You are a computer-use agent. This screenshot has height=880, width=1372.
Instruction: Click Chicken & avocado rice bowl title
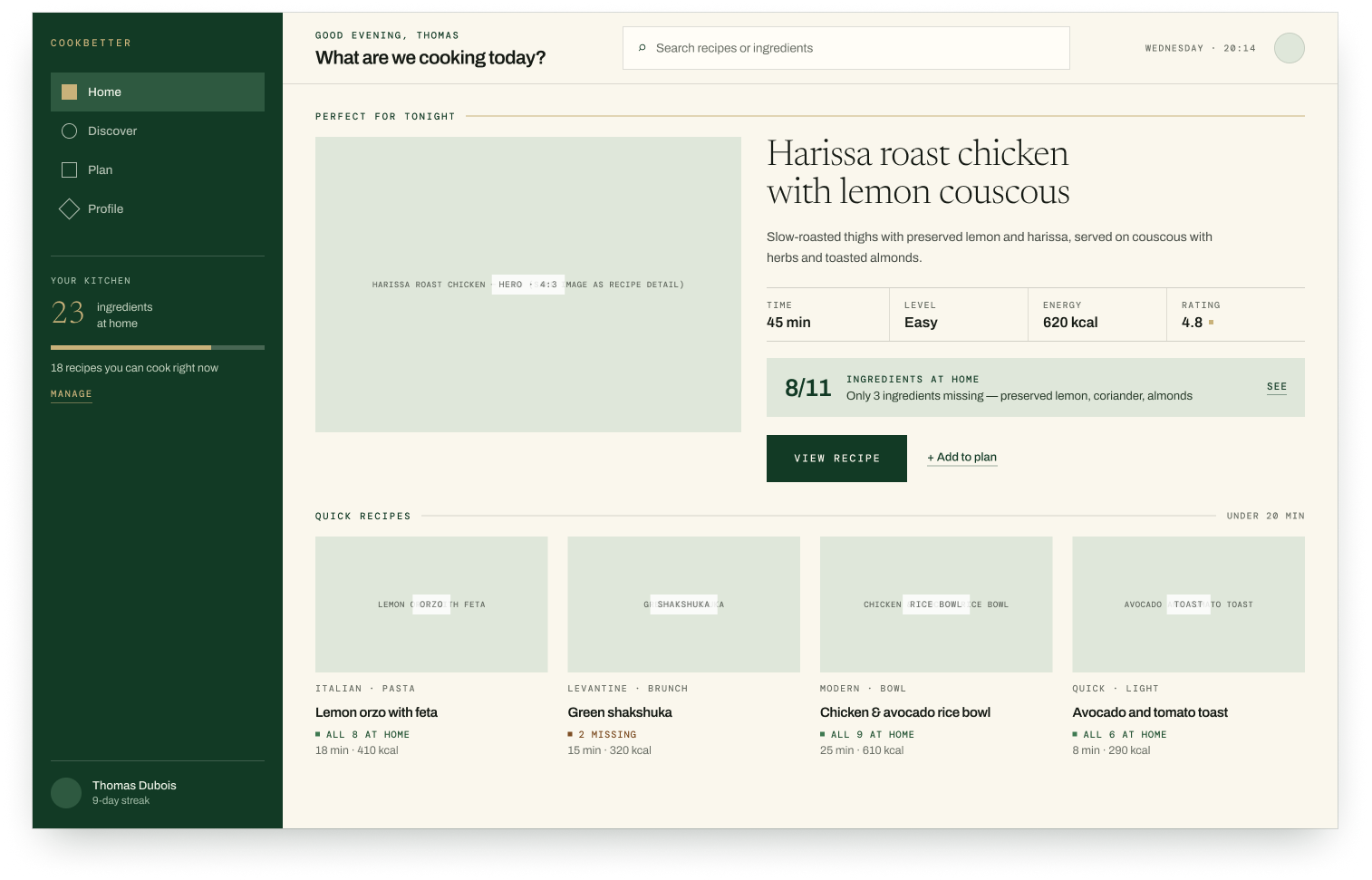pyautogui.click(x=905, y=712)
